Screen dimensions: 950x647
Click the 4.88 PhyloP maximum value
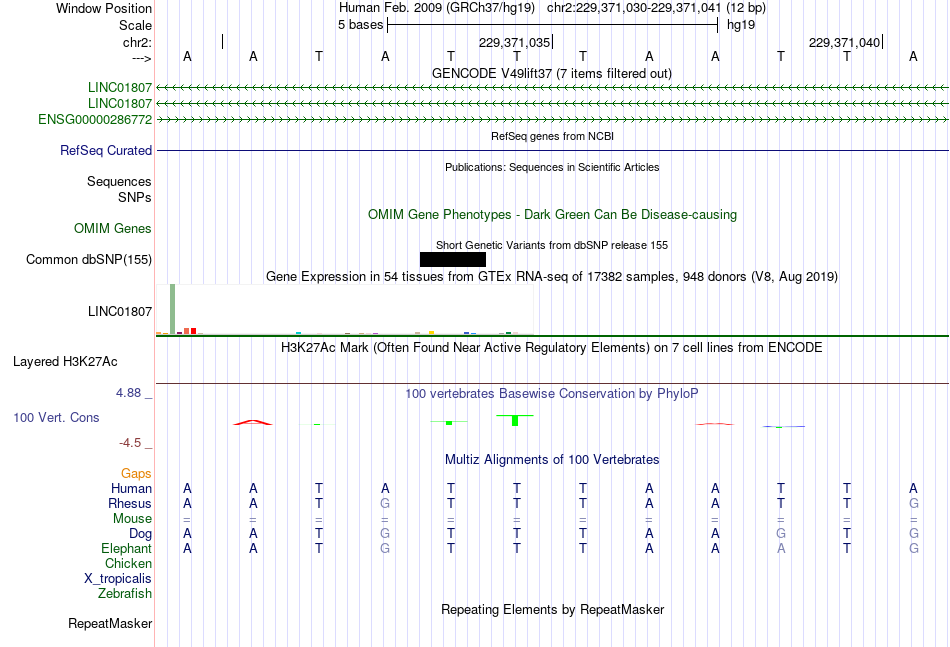coord(128,393)
